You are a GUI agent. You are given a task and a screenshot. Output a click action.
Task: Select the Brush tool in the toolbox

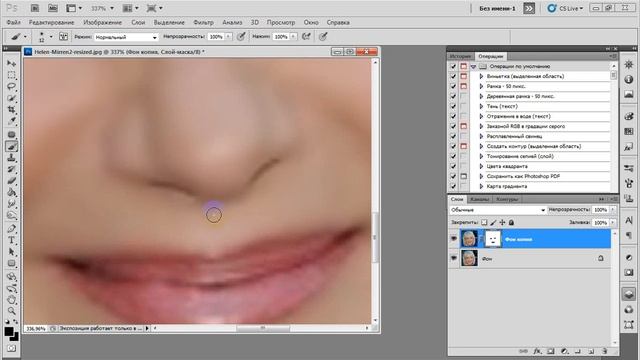coord(11,147)
